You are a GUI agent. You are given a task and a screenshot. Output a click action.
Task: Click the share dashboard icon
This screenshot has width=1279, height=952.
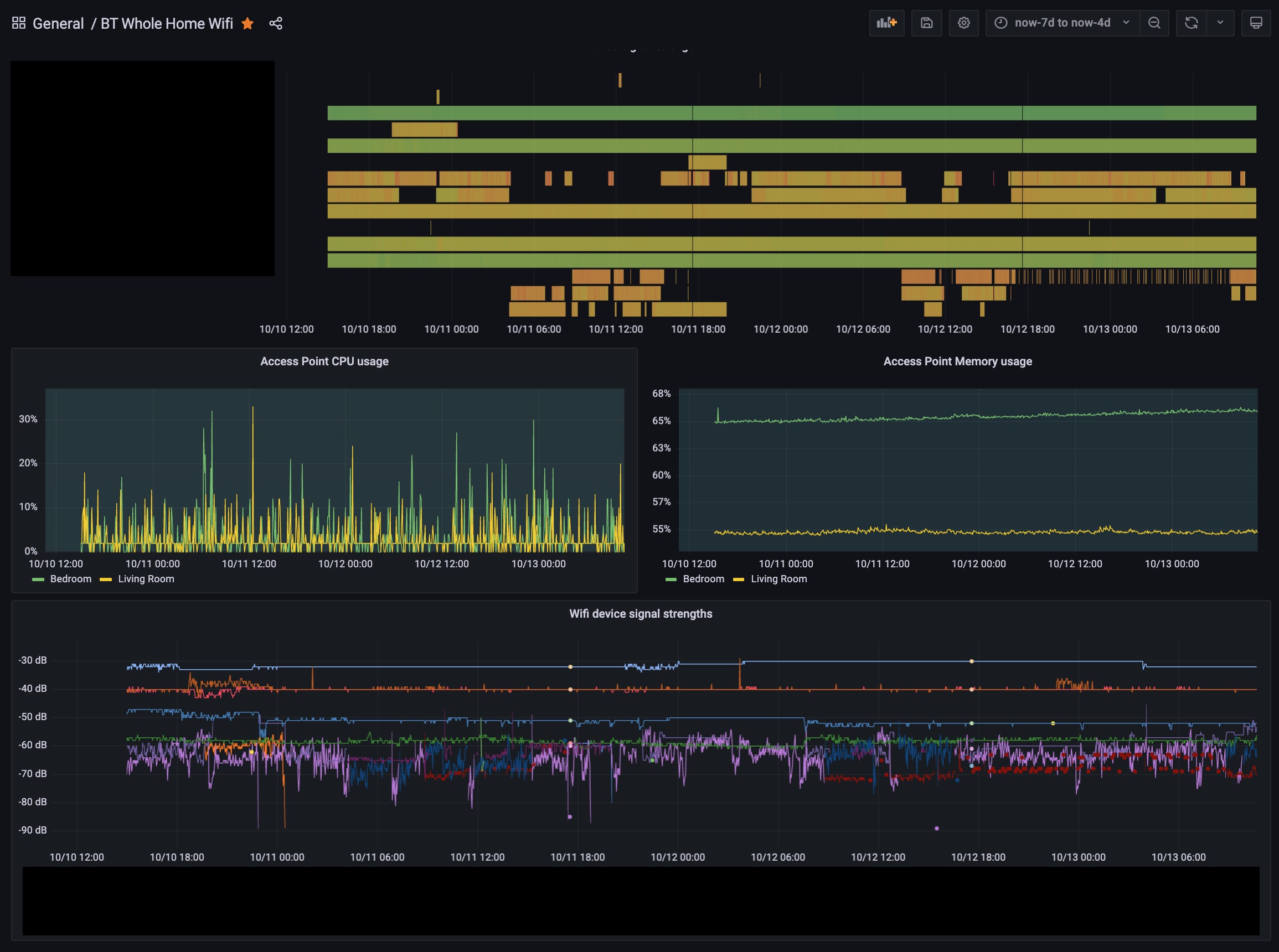[x=276, y=23]
